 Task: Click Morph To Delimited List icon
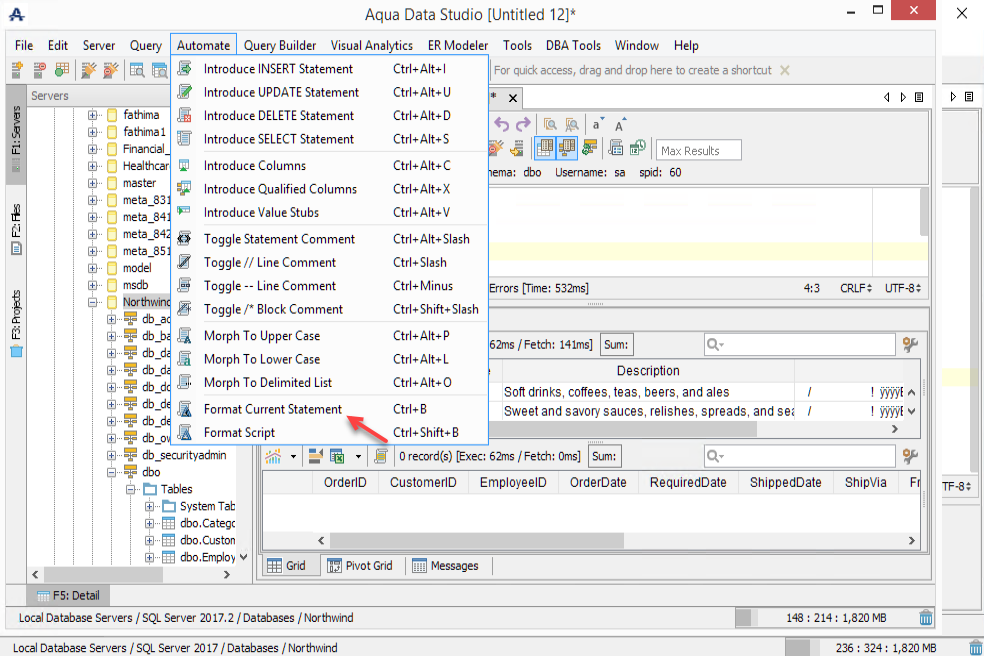[x=184, y=382]
